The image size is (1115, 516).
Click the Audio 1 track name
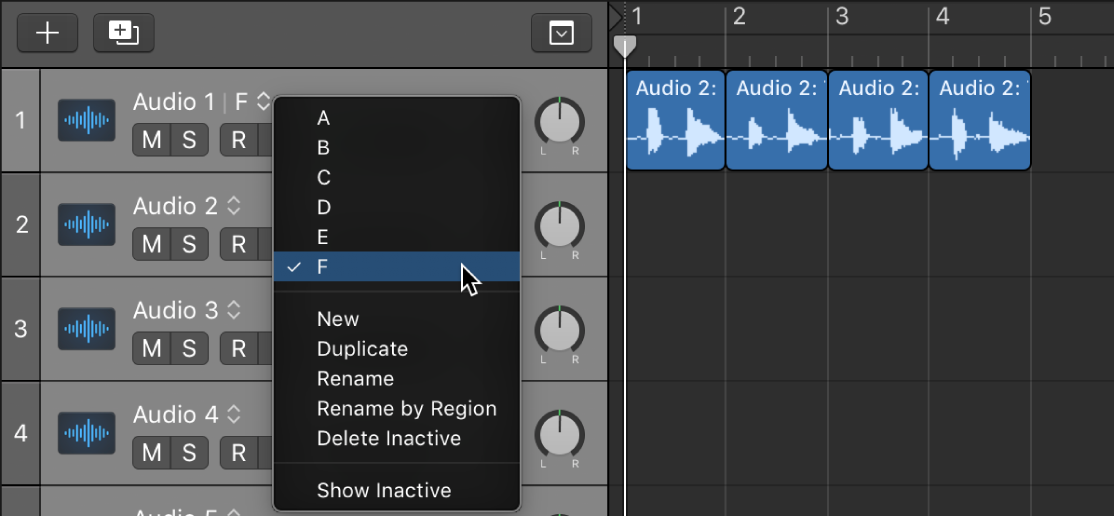point(174,102)
